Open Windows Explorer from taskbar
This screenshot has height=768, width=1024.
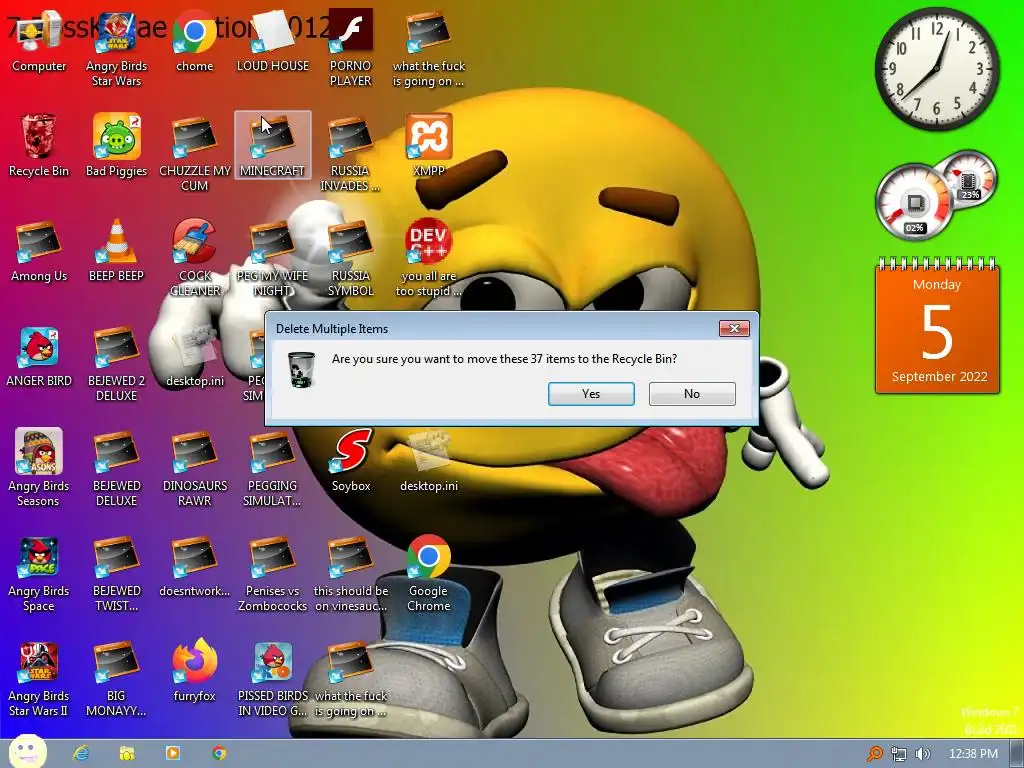pyautogui.click(x=127, y=753)
